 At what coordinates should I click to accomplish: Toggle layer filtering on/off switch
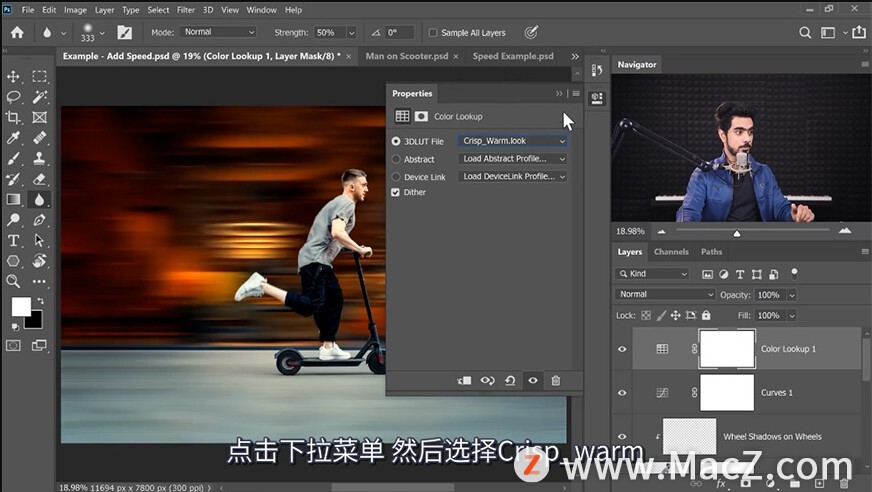coord(795,273)
